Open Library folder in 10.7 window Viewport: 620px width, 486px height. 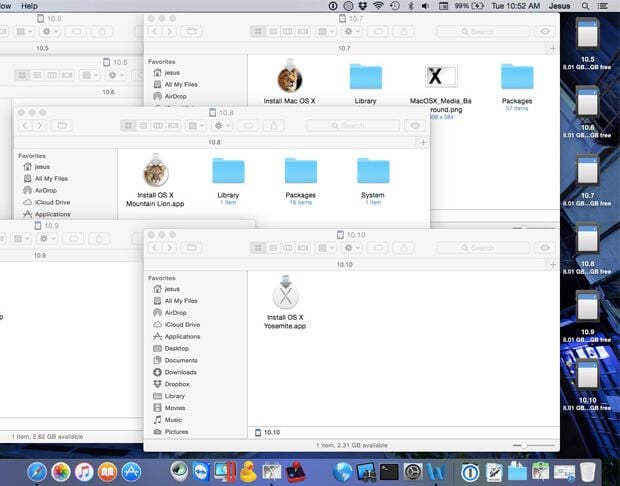[366, 76]
